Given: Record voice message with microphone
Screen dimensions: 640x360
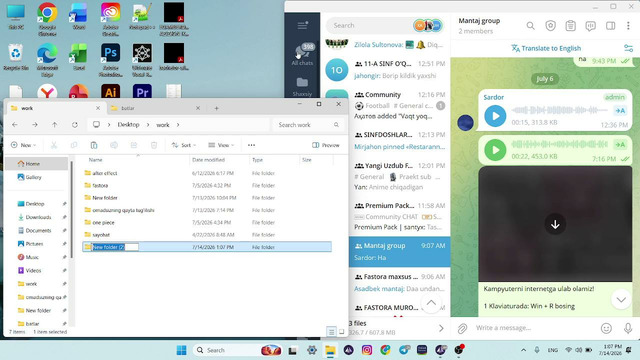Looking at the screenshot, I should [628, 328].
